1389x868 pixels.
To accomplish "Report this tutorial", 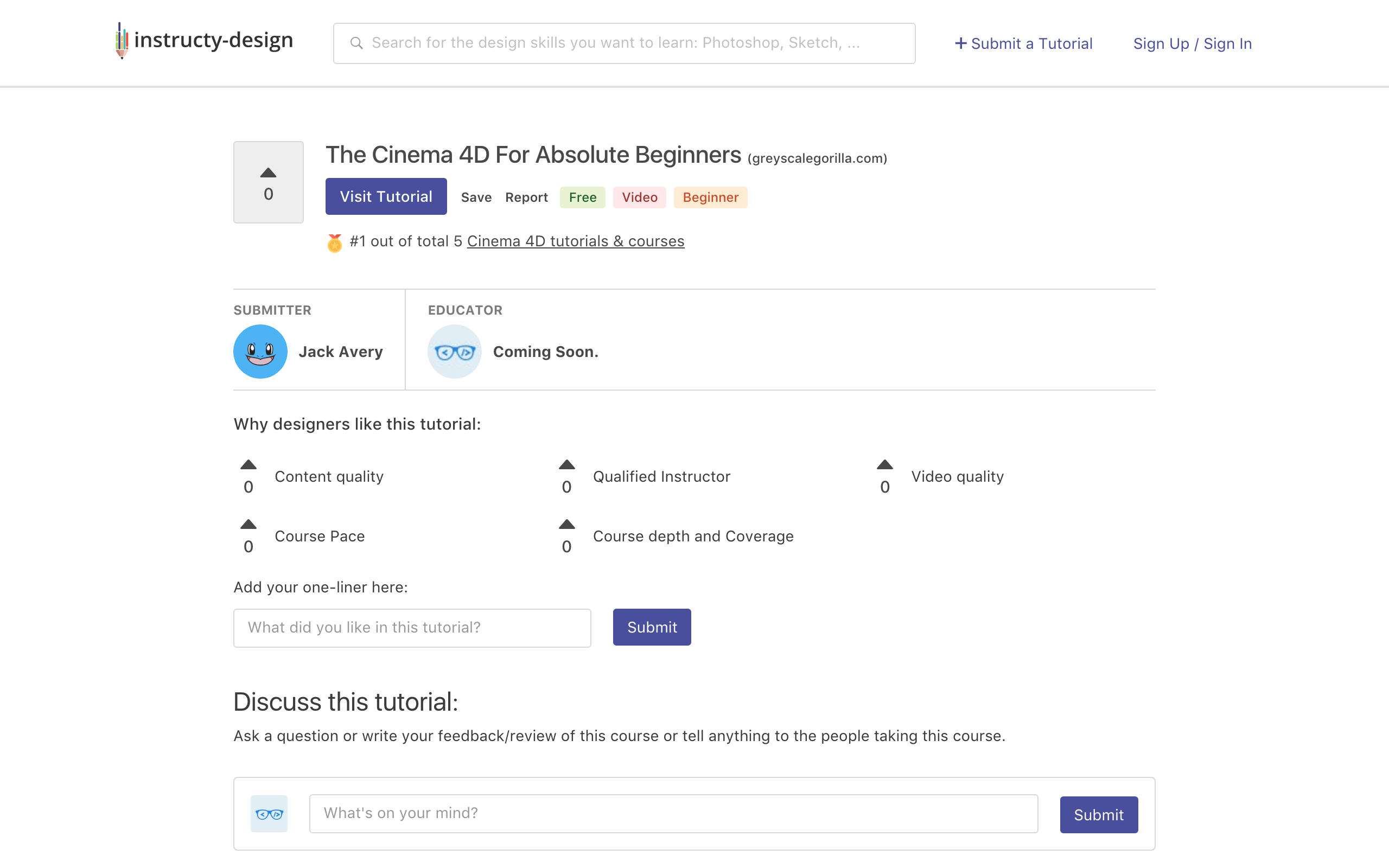I will point(526,197).
